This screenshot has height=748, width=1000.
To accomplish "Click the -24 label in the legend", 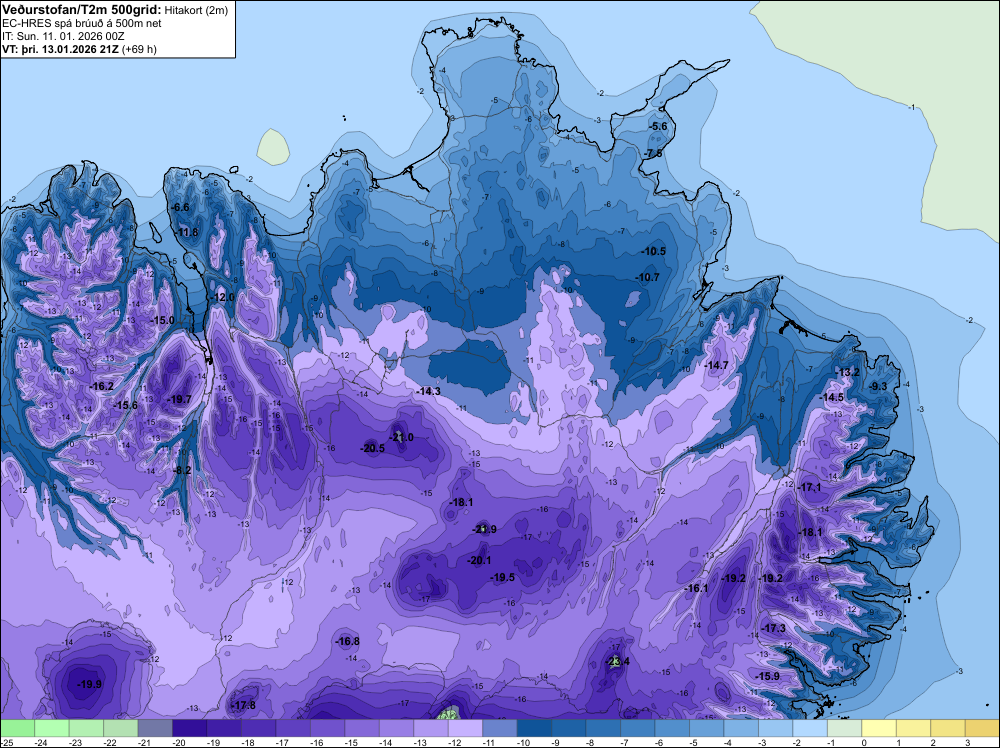I will click(x=42, y=742).
